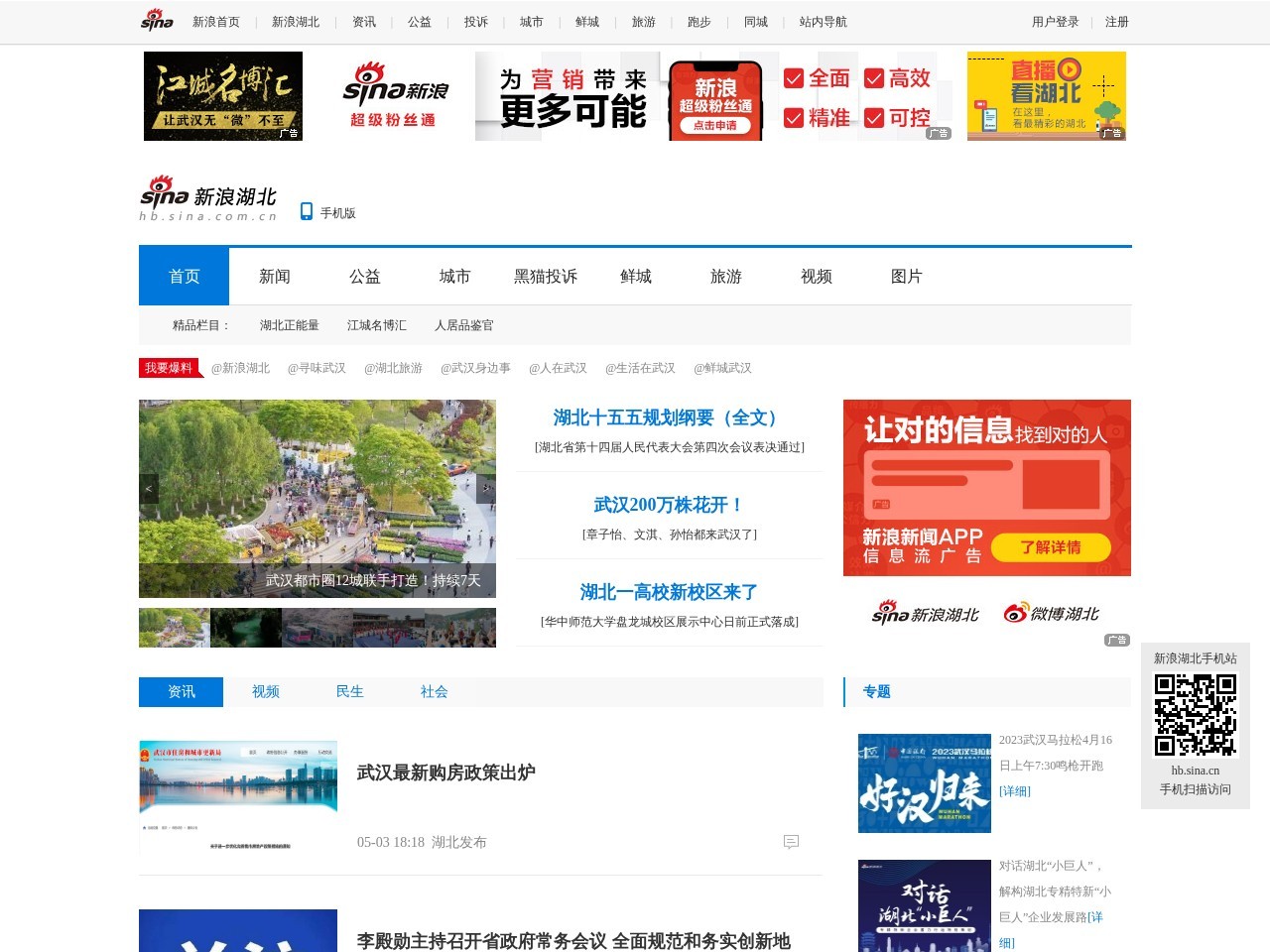This screenshot has width=1270, height=952.
Task: Open the 旅游 navigation tab
Action: (726, 276)
